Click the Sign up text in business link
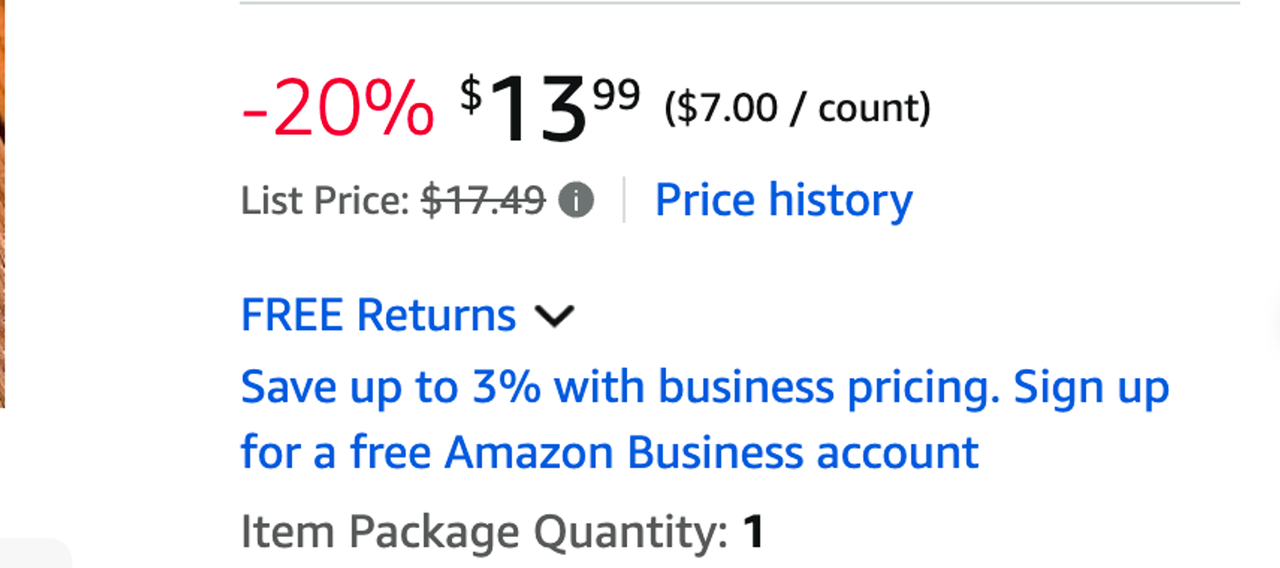Image resolution: width=1280 pixels, height=568 pixels. (1092, 387)
